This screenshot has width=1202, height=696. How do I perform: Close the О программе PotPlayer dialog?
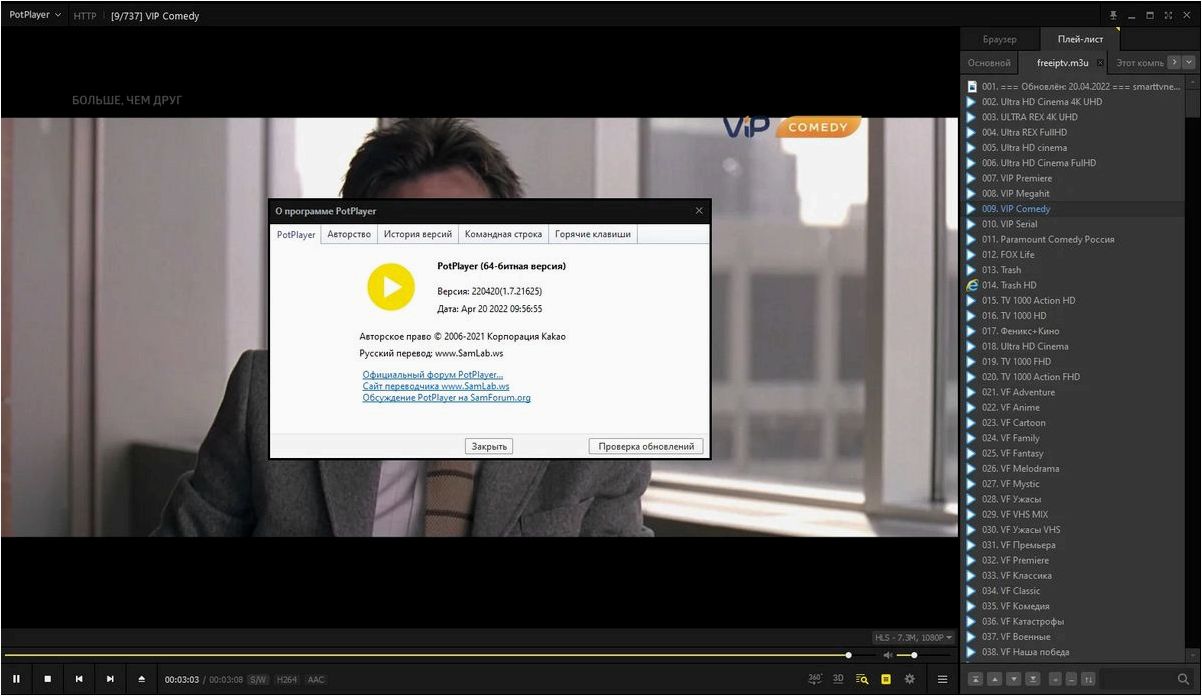coord(699,211)
